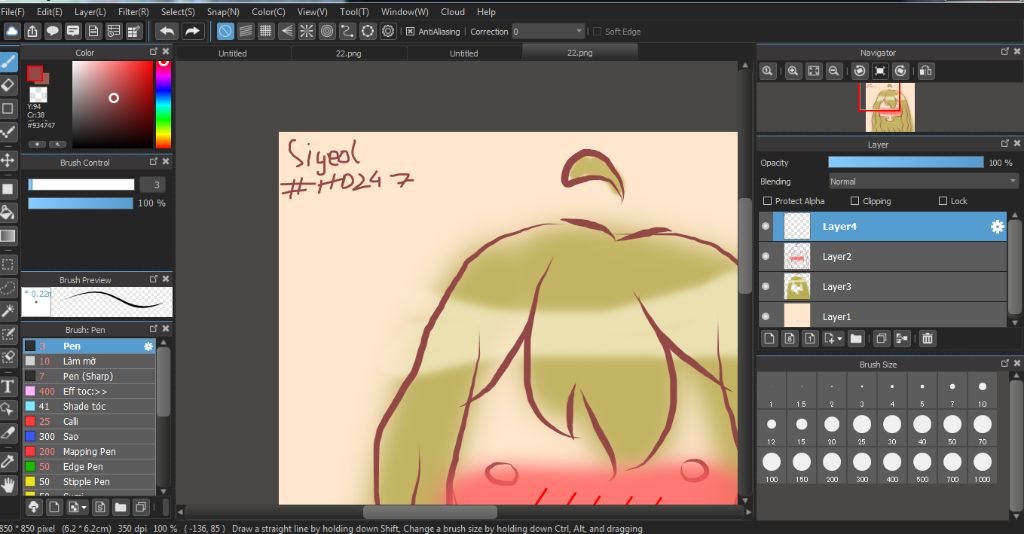This screenshot has width=1024, height=534.
Task: Open Pen brush settings gear
Action: pos(148,346)
